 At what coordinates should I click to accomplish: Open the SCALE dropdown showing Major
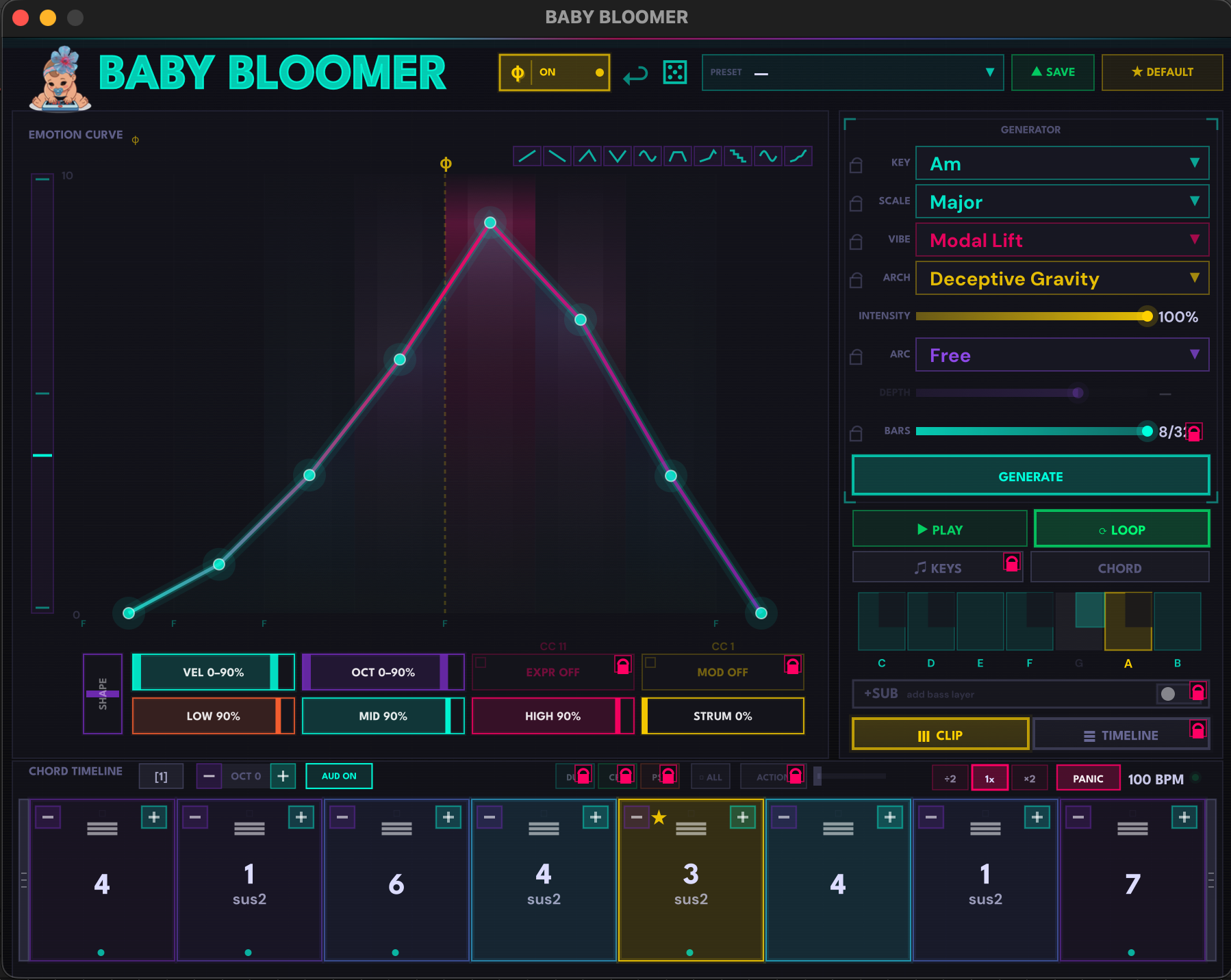tap(1061, 202)
